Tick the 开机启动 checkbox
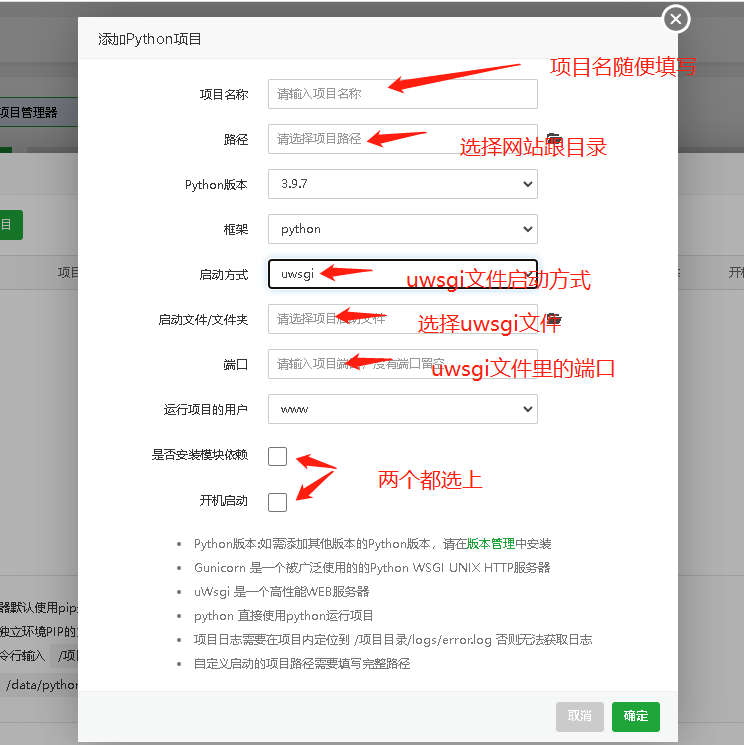 (277, 501)
